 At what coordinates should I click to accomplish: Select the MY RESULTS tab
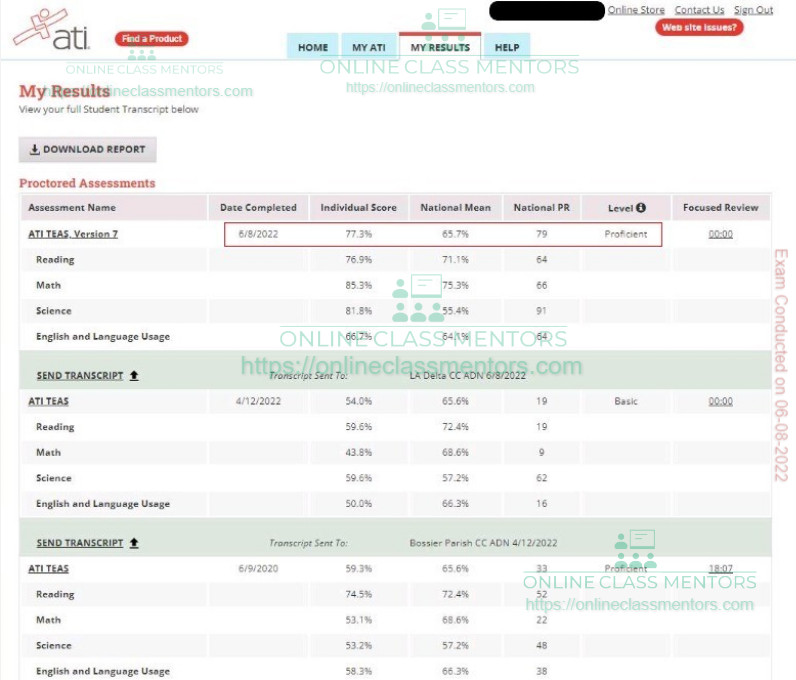(x=440, y=47)
